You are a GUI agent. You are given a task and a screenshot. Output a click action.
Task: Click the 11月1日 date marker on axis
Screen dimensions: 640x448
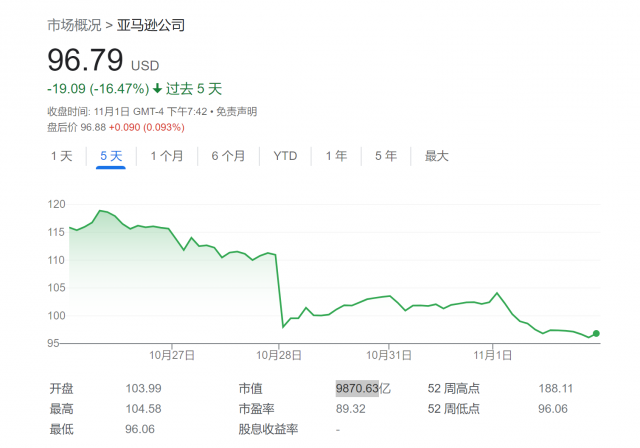pyautogui.click(x=493, y=355)
